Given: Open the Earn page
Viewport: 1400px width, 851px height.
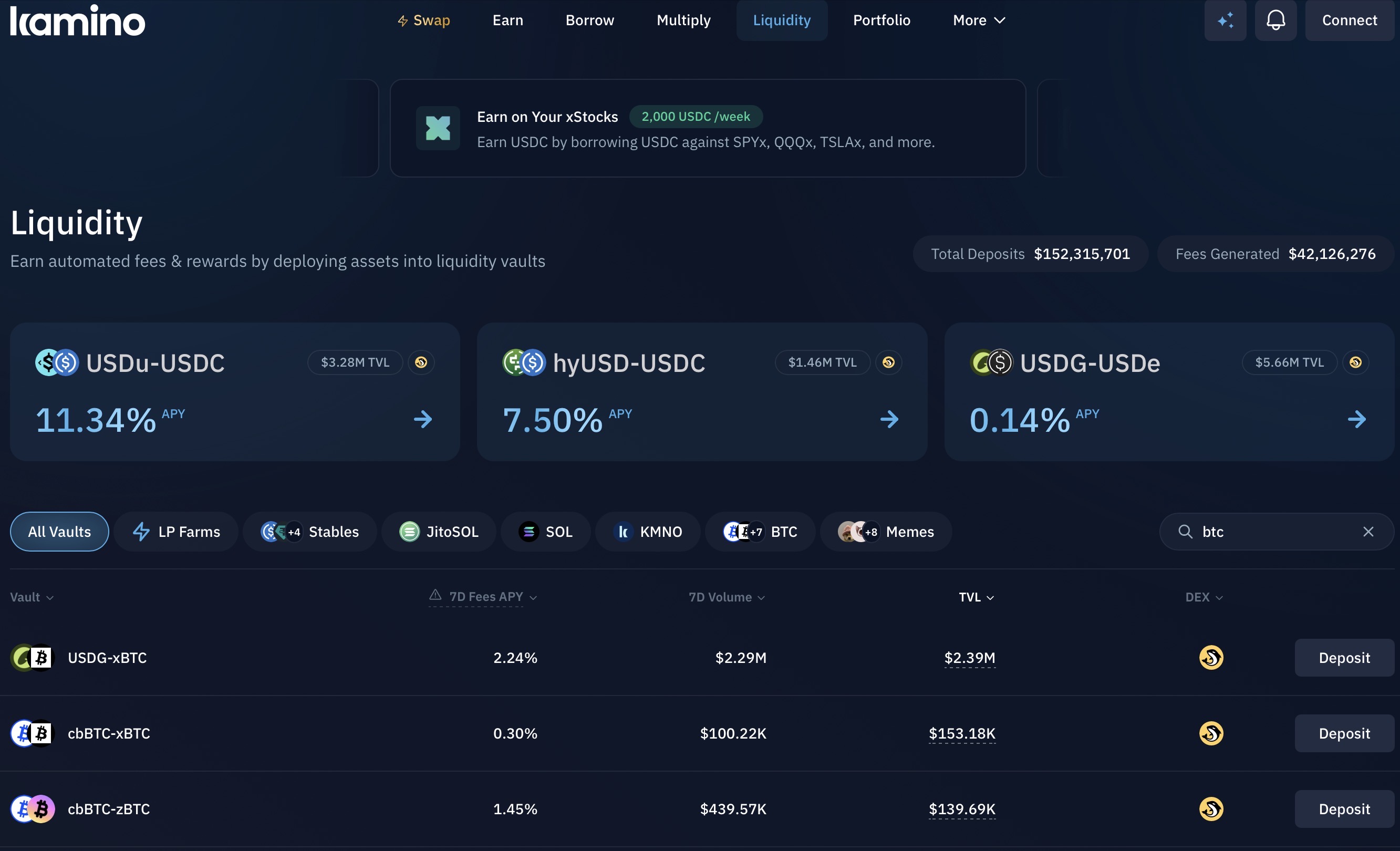Looking at the screenshot, I should (507, 20).
